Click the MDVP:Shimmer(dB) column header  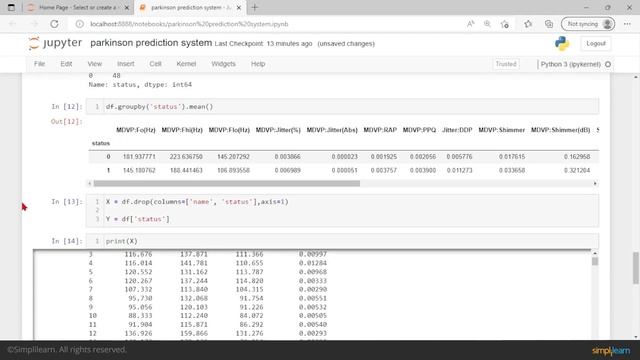coord(560,130)
